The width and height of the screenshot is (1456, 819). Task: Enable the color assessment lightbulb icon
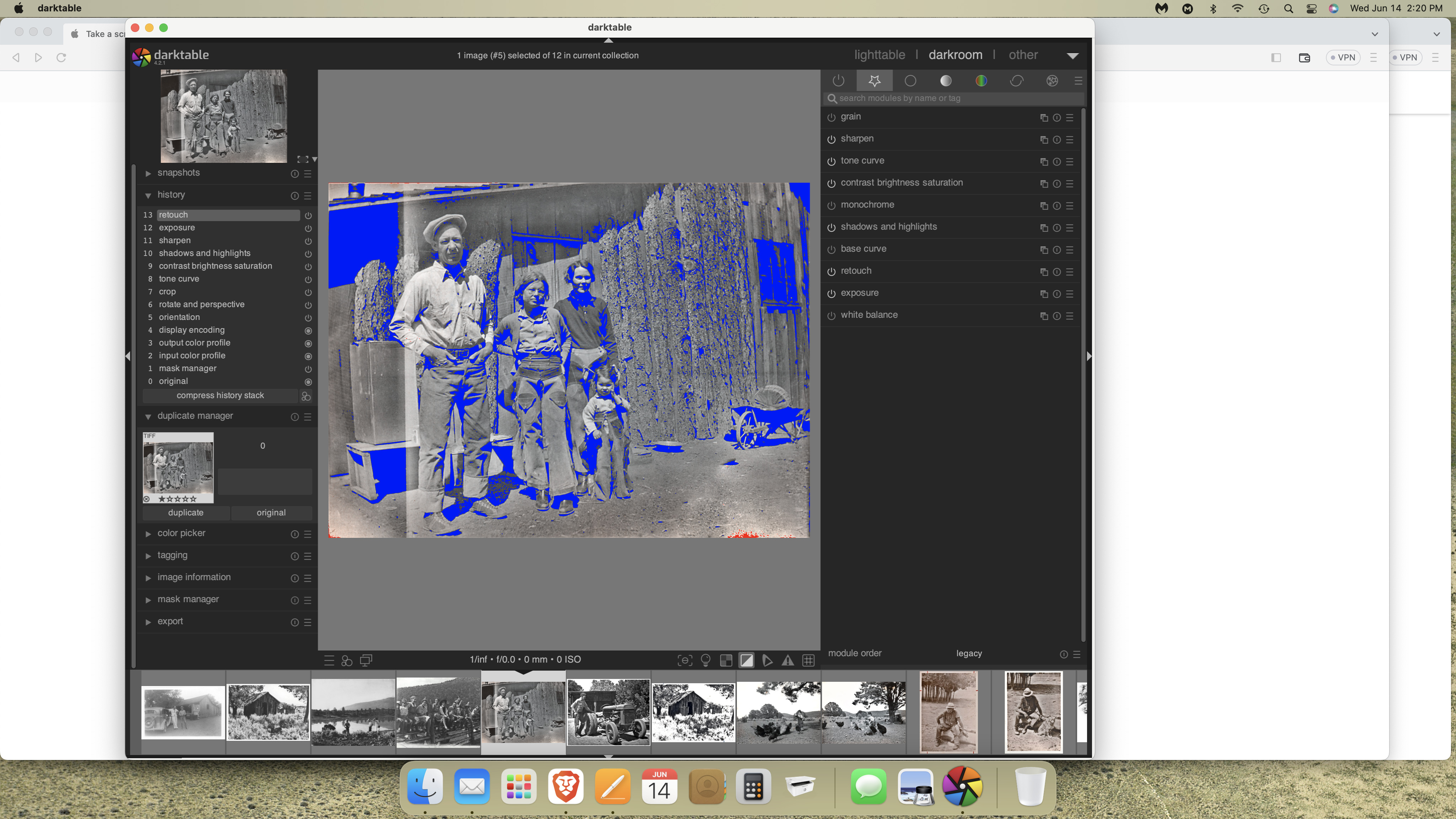pos(705,660)
